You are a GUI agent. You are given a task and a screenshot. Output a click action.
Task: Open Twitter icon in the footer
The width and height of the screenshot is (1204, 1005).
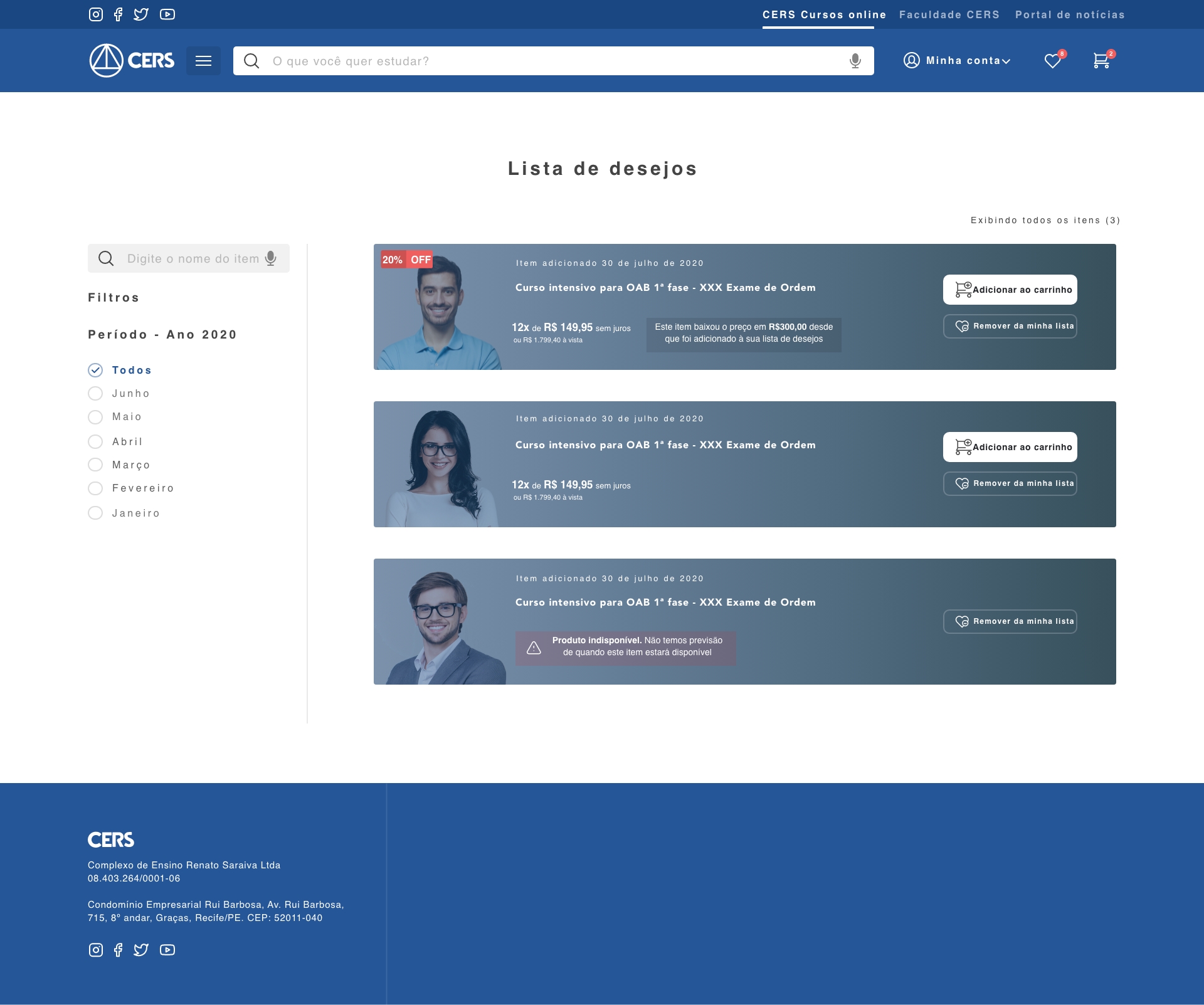(141, 950)
